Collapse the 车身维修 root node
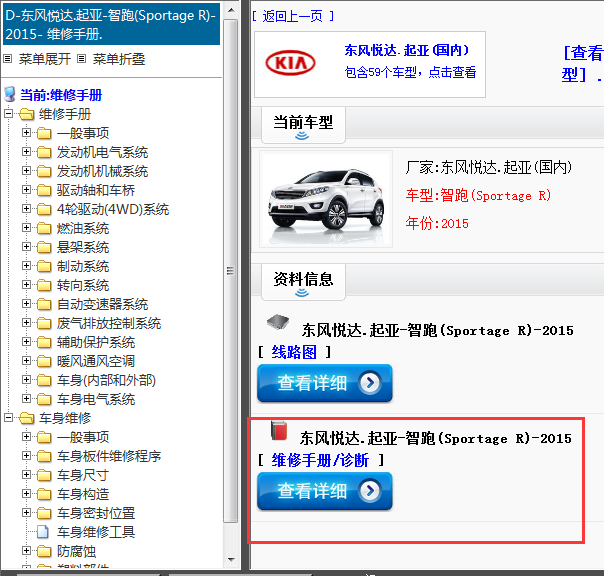This screenshot has width=604, height=576. tap(8, 418)
